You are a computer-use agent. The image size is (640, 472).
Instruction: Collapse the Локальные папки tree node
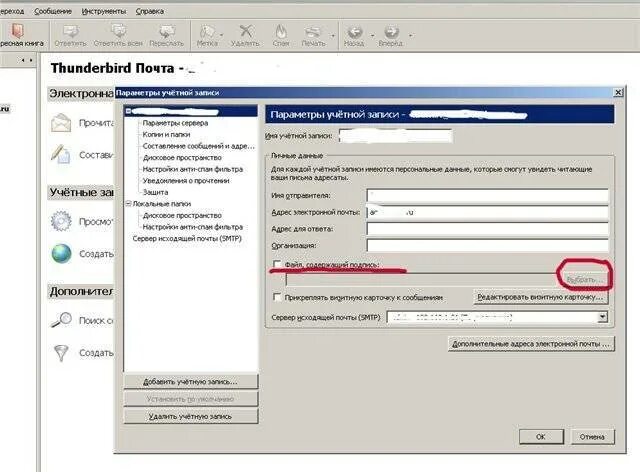point(128,203)
